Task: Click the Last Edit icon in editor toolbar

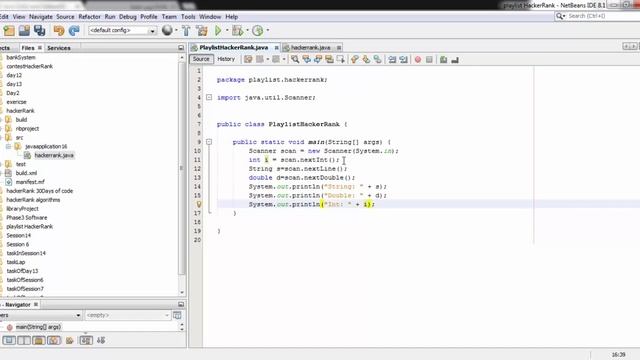Action: tap(248, 60)
